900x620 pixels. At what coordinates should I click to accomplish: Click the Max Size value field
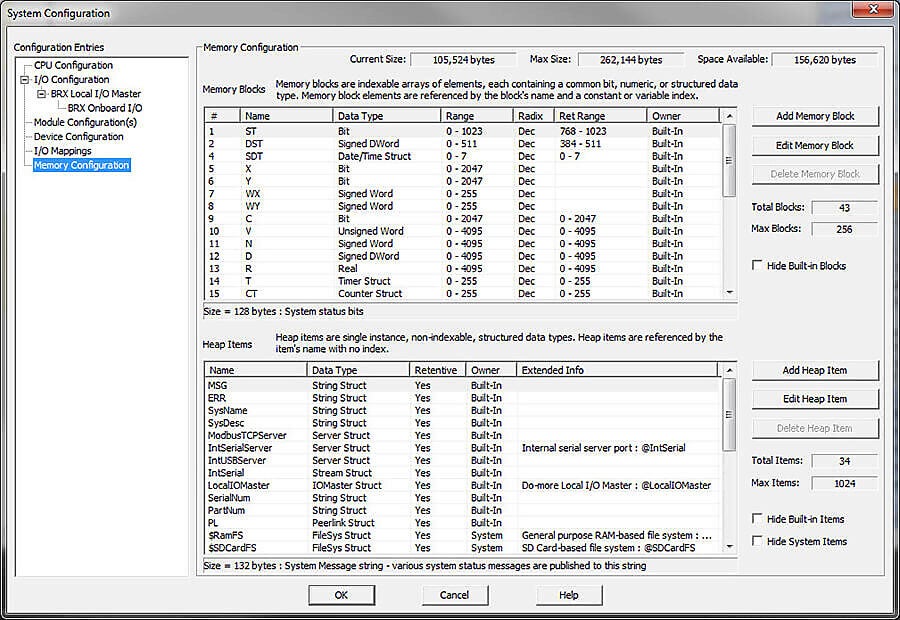(631, 60)
